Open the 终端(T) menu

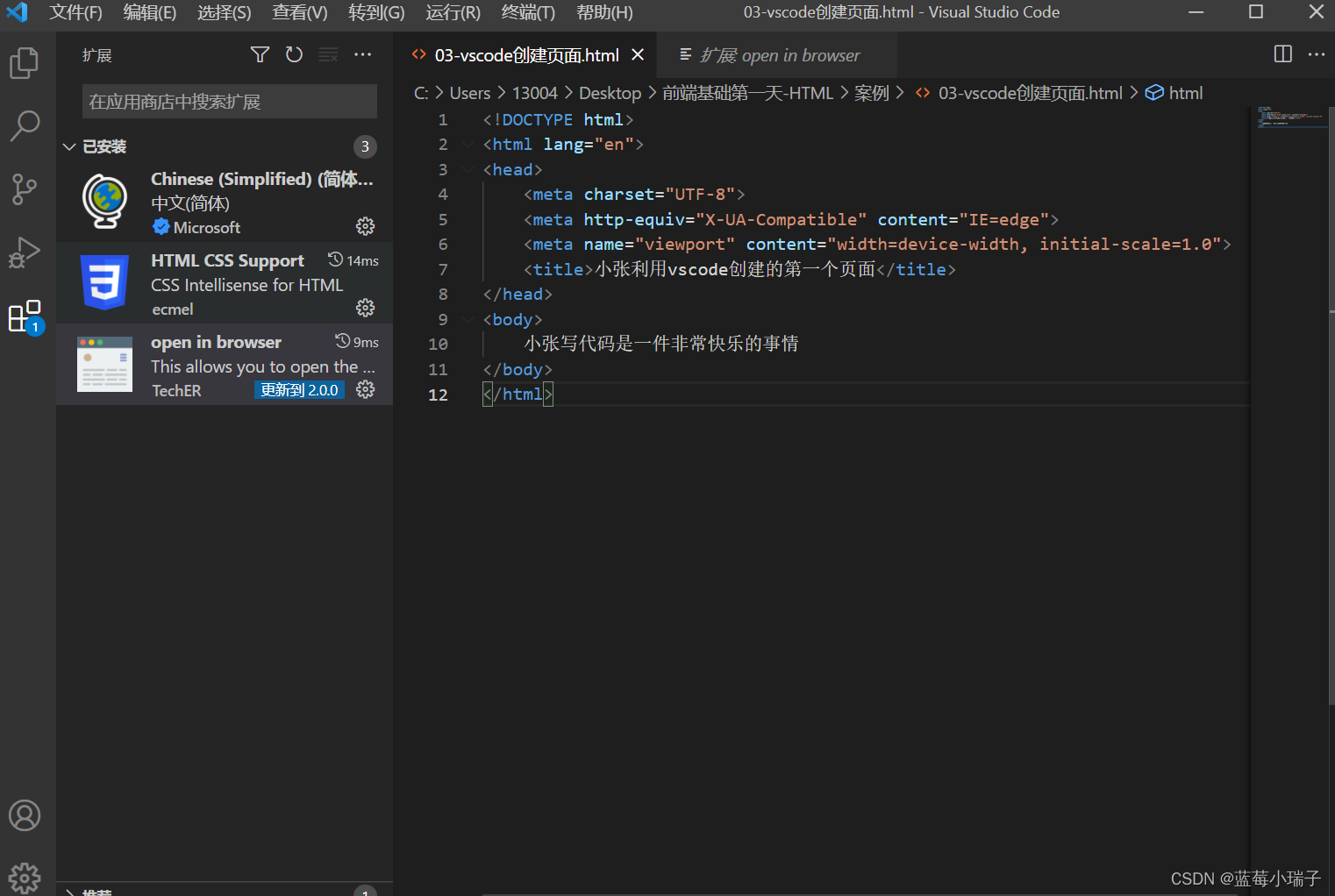(x=528, y=12)
